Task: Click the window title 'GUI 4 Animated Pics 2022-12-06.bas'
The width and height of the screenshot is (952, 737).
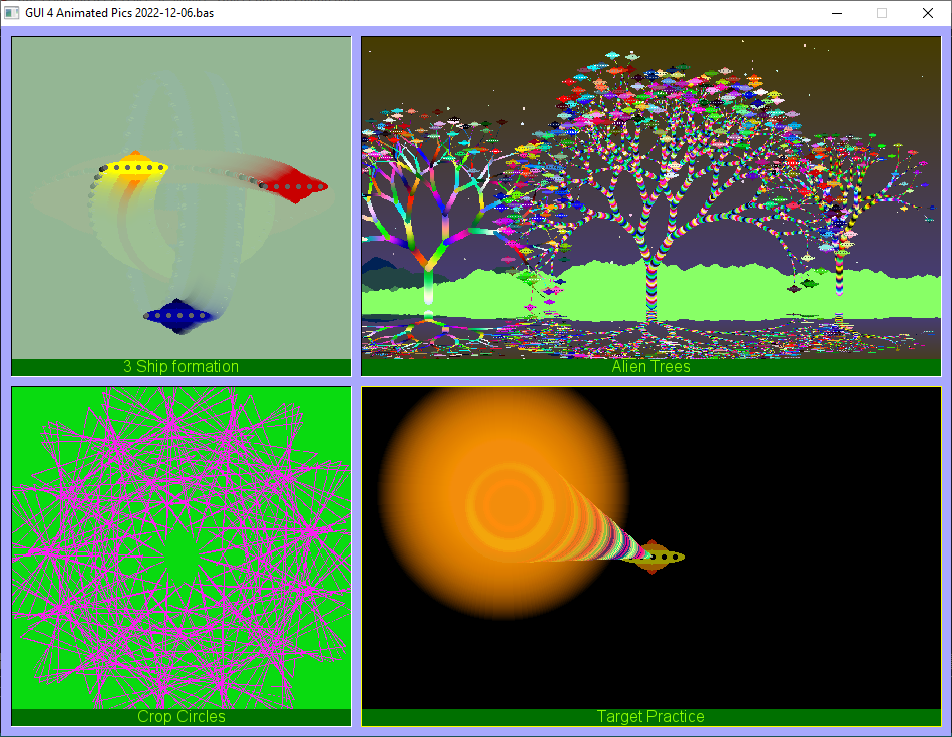Action: click(x=120, y=13)
